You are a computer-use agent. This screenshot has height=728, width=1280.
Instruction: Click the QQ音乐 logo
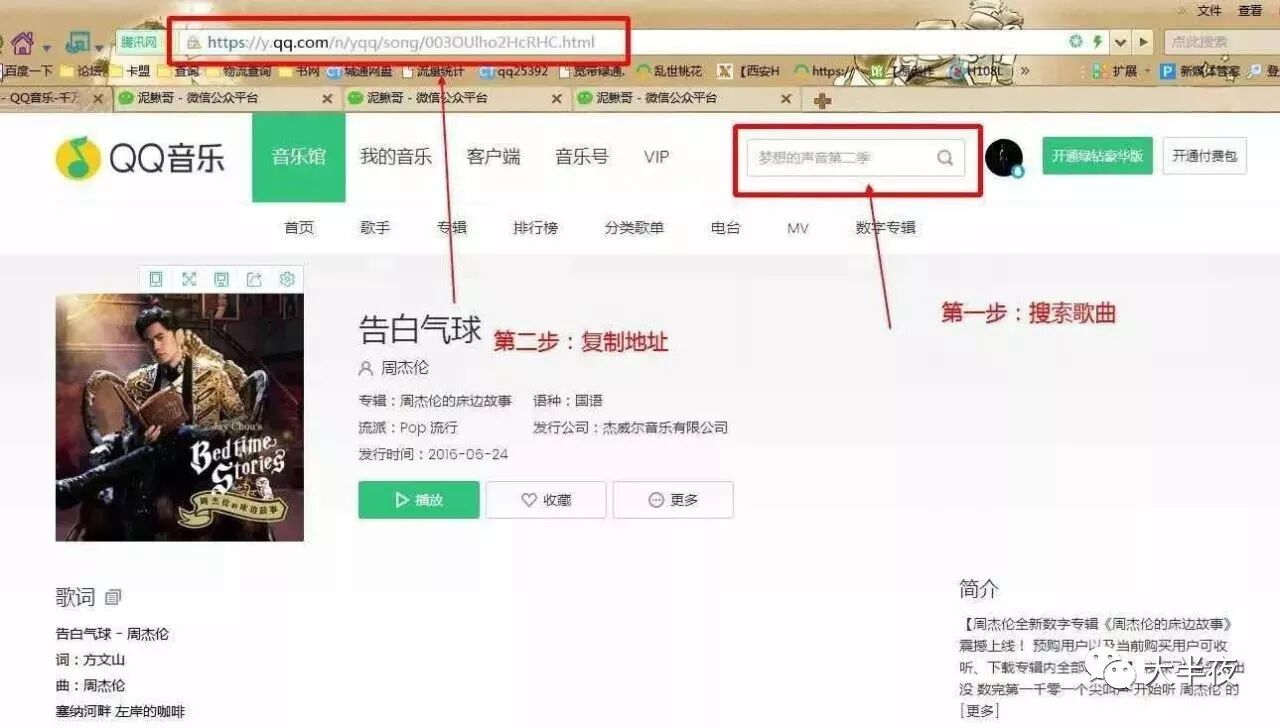click(x=141, y=158)
